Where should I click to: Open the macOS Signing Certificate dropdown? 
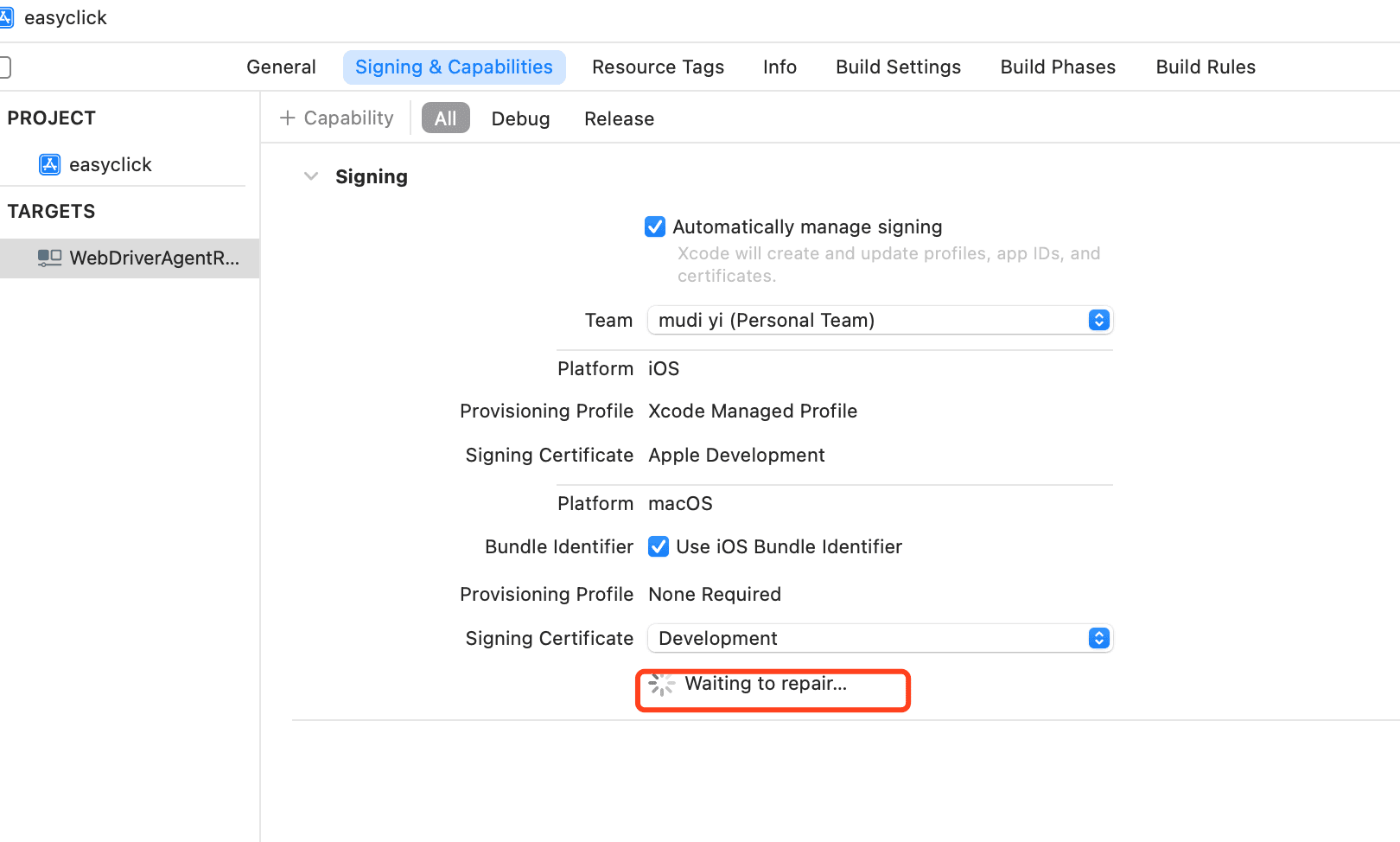880,638
